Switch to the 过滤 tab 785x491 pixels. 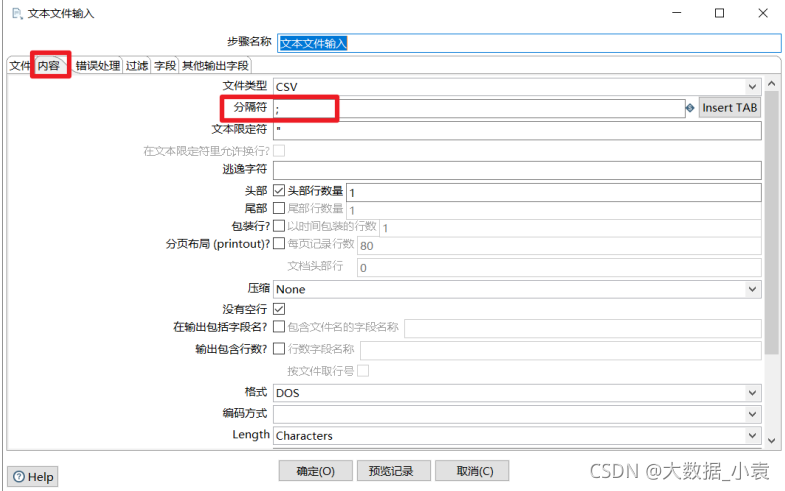(x=137, y=66)
